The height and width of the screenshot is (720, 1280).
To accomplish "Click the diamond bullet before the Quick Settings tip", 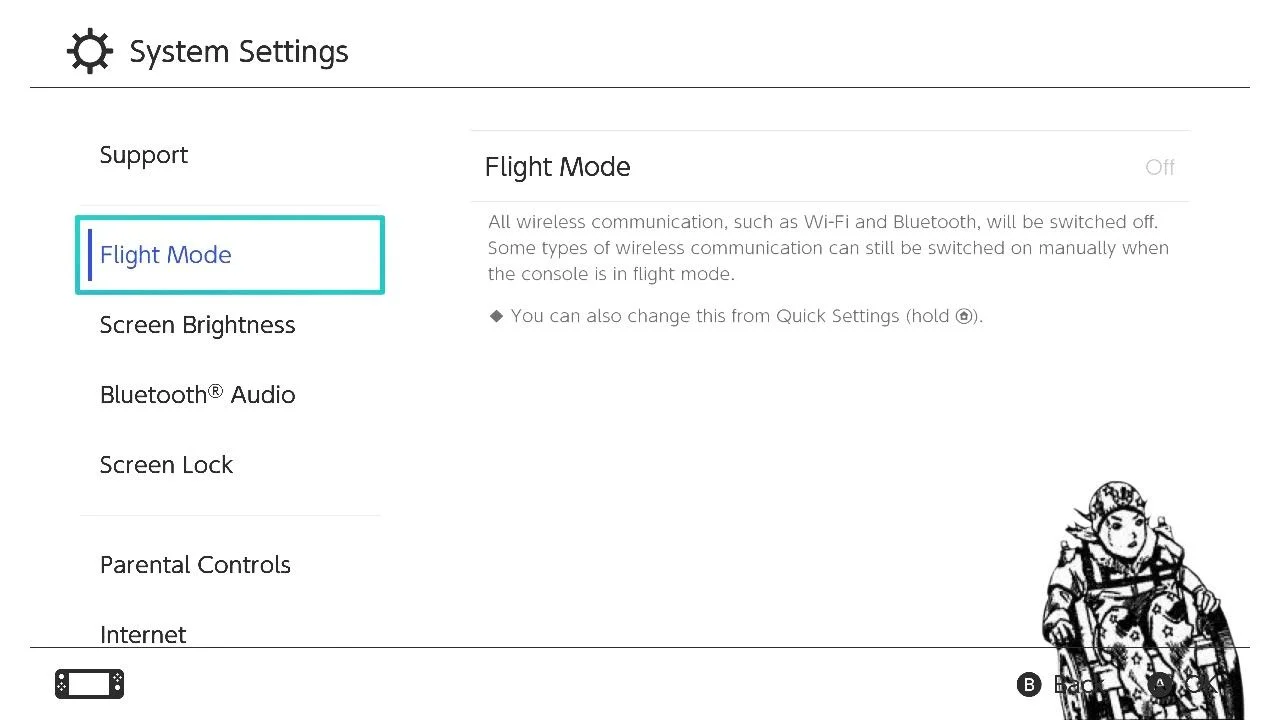I will (496, 316).
